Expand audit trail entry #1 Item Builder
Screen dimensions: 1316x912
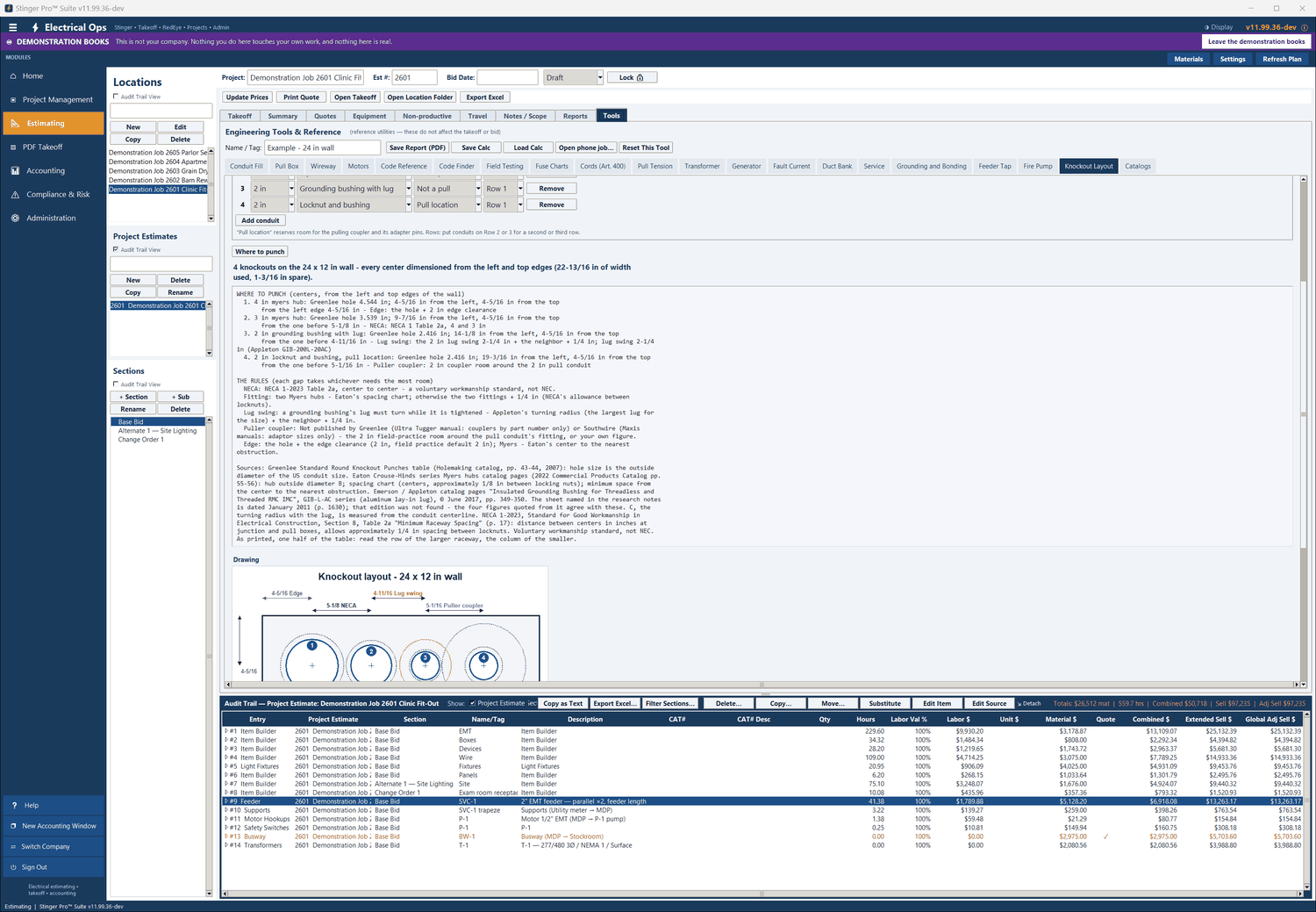226,731
